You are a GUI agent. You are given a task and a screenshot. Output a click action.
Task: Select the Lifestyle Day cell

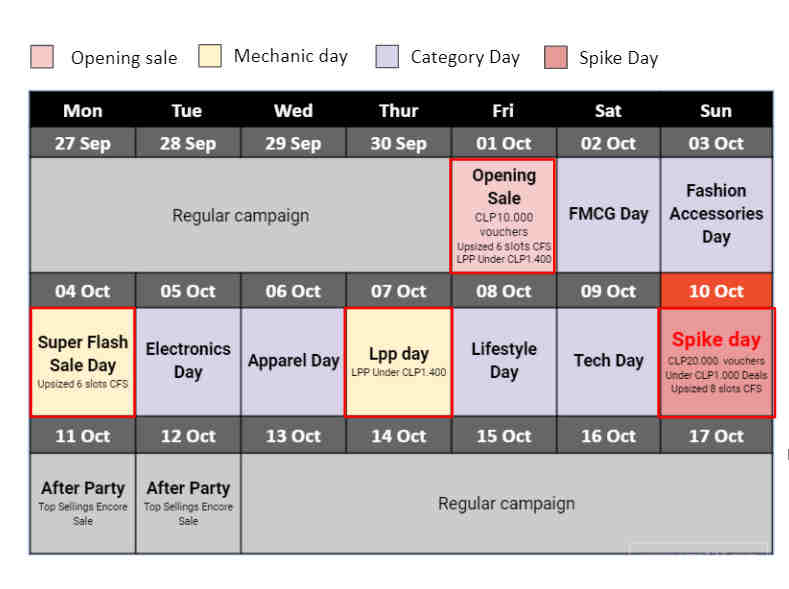504,362
